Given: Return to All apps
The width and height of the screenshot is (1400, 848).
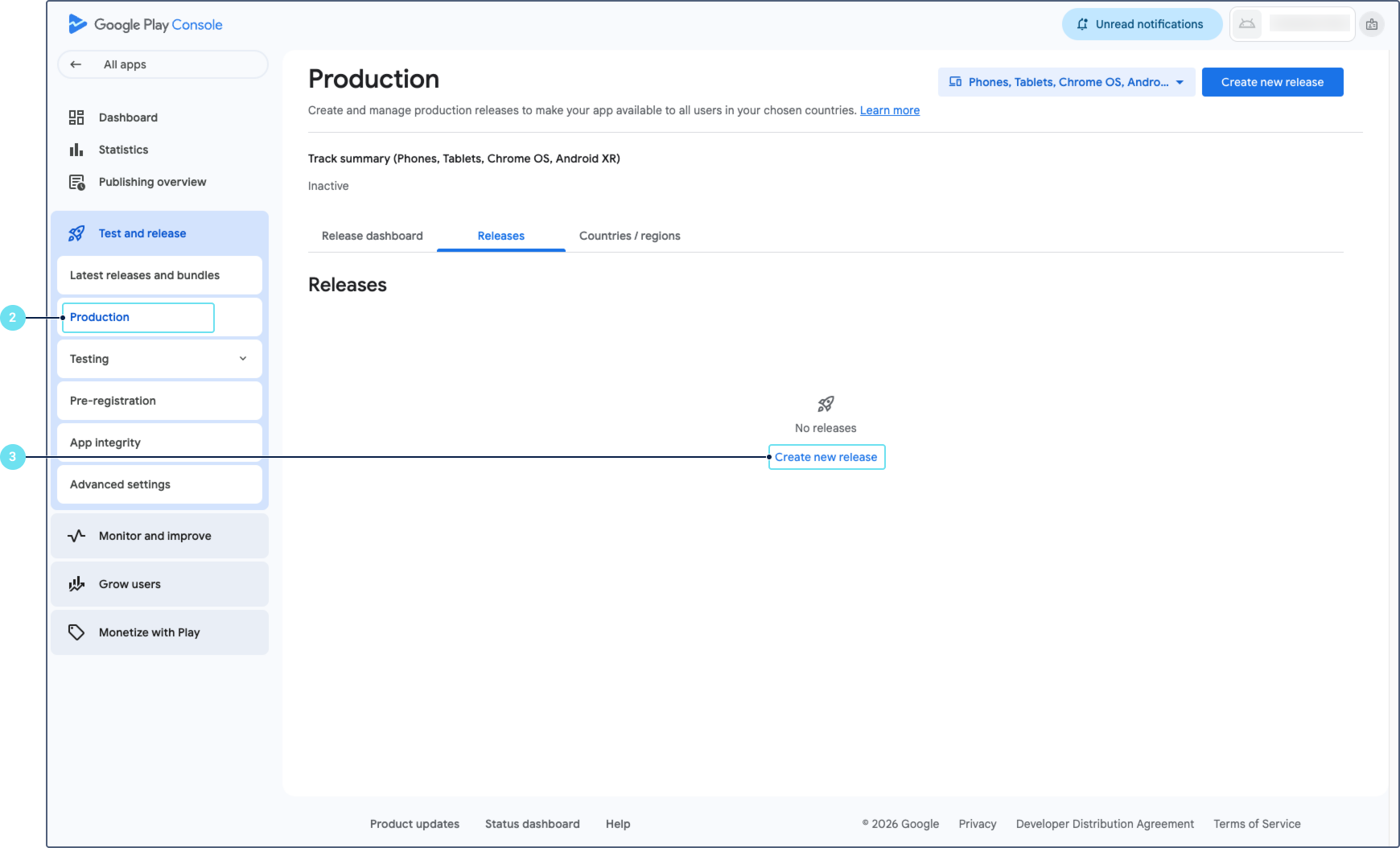Looking at the screenshot, I should tap(163, 64).
